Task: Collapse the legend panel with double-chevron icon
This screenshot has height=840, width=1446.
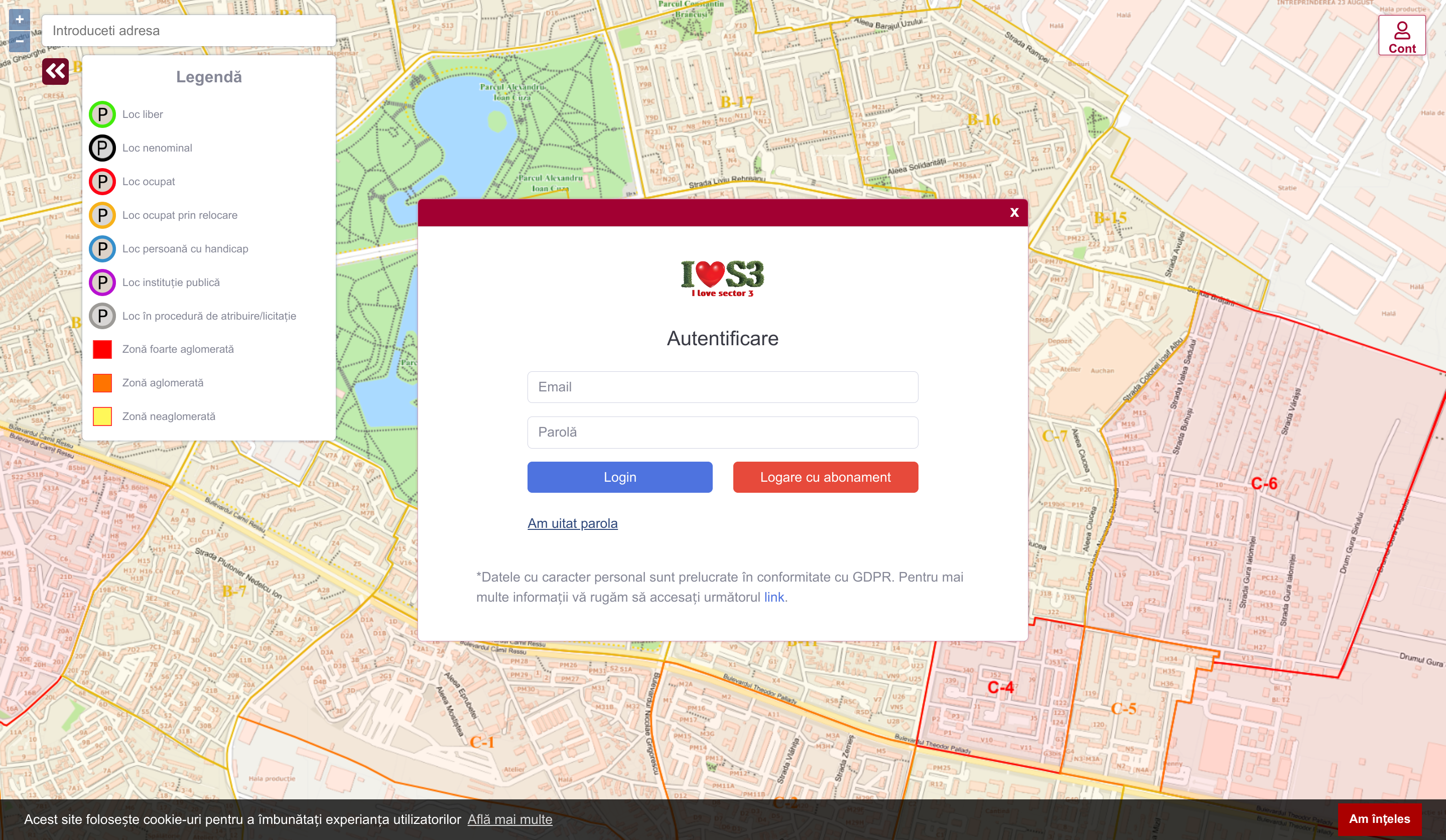Action: [56, 71]
